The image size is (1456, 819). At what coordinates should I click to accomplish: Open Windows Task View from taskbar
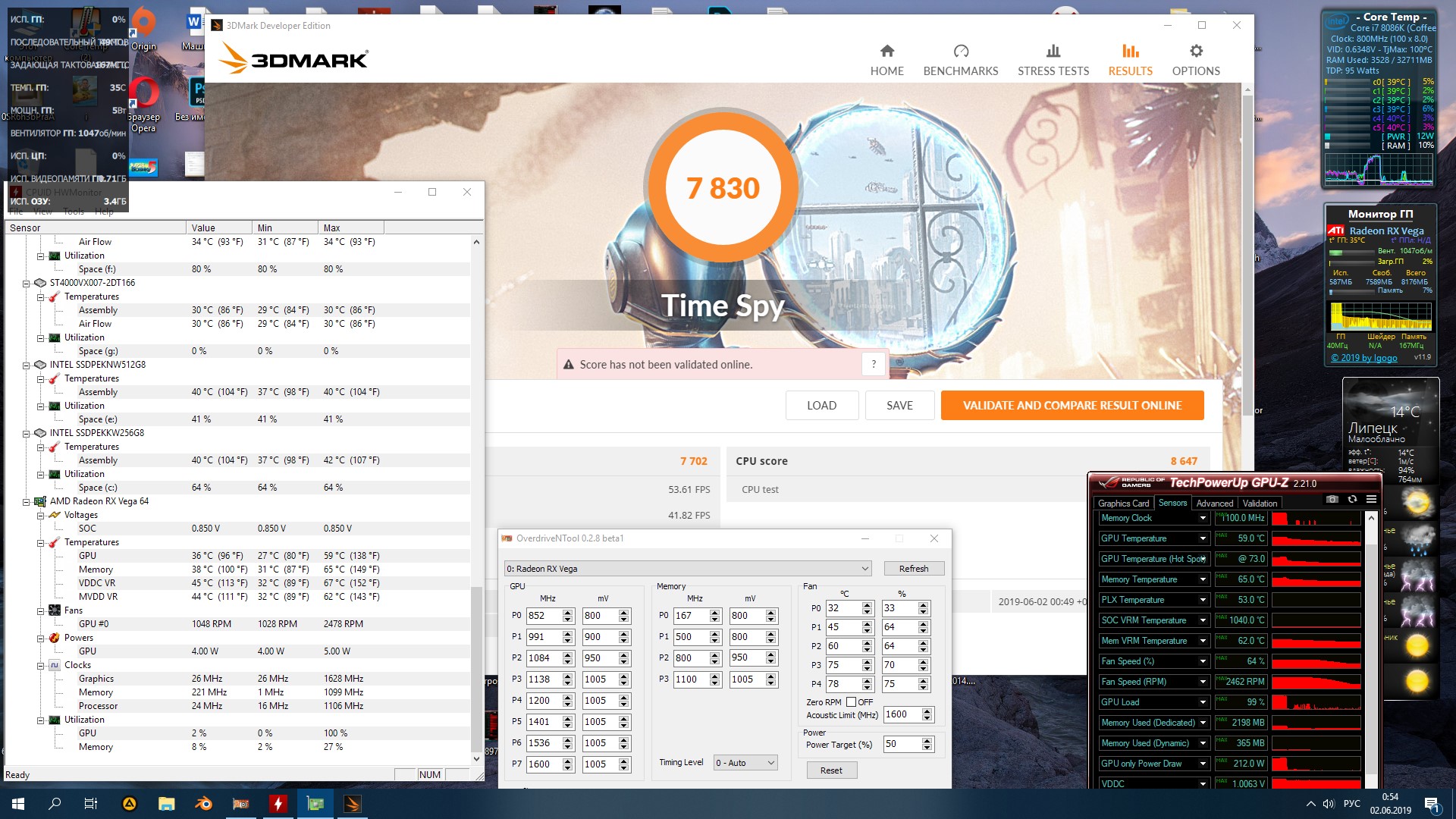(x=90, y=804)
